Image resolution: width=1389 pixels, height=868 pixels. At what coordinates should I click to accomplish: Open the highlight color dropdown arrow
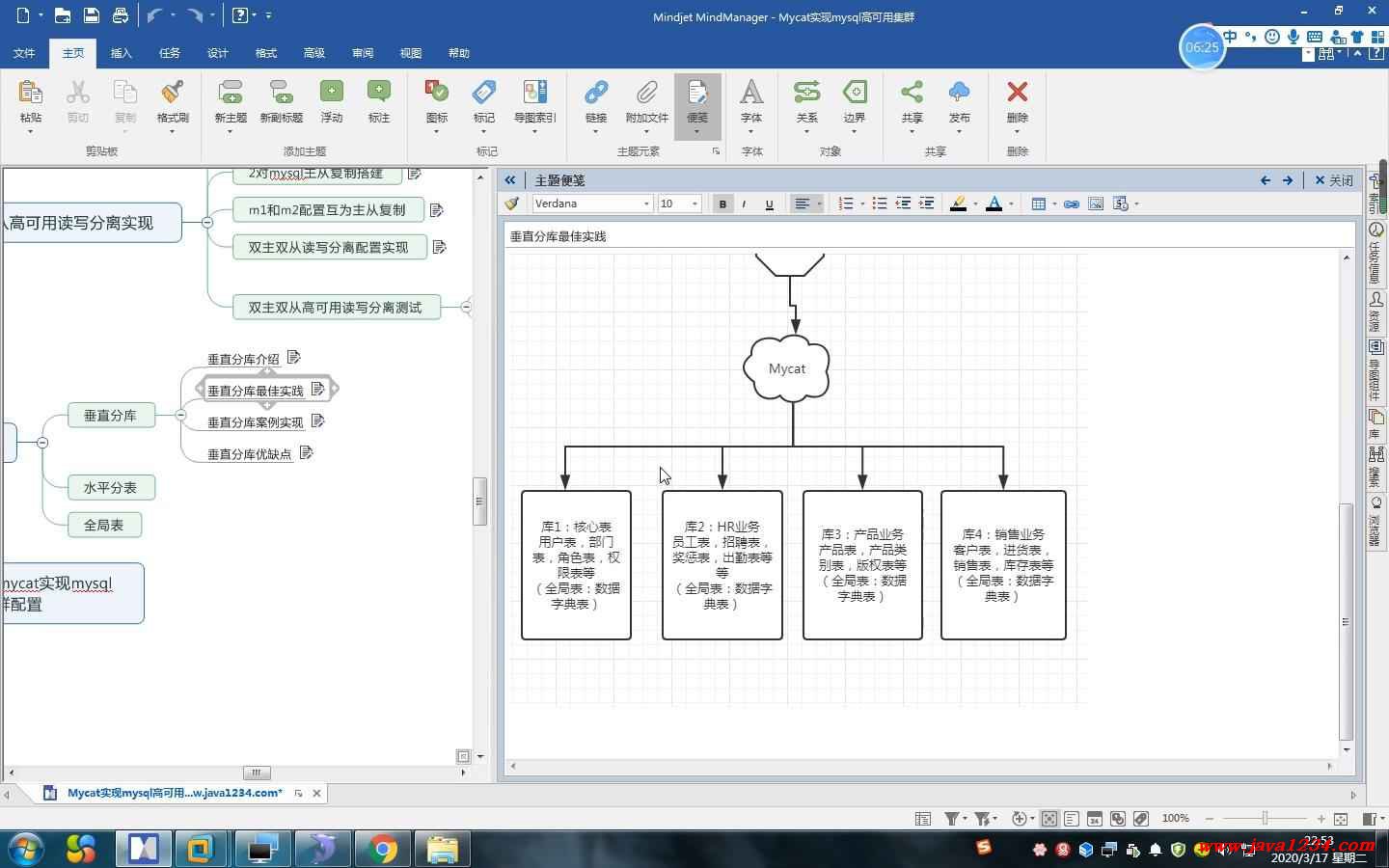click(975, 203)
